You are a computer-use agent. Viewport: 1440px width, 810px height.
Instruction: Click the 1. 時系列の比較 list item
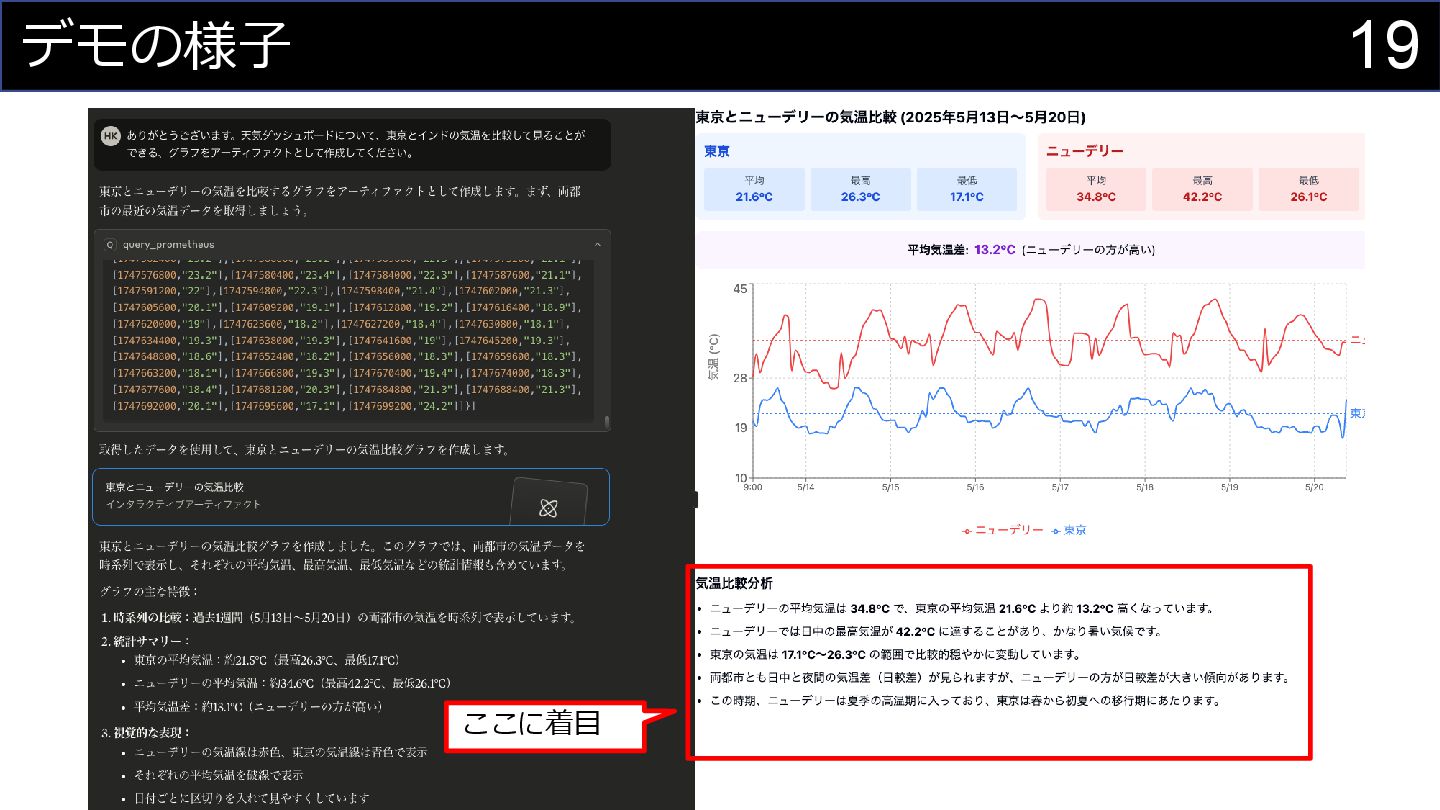(x=340, y=617)
